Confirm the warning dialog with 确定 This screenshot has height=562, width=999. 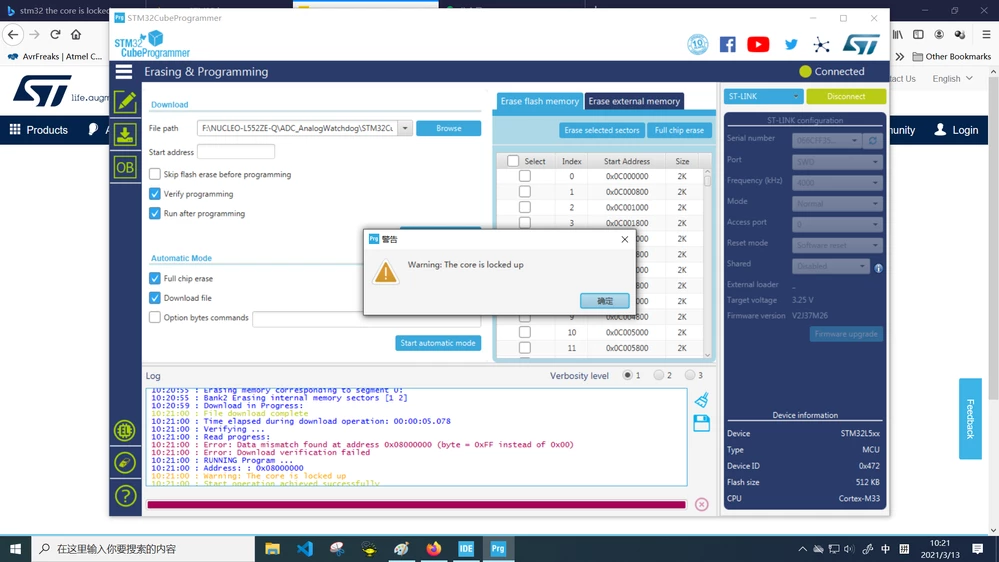pos(605,301)
